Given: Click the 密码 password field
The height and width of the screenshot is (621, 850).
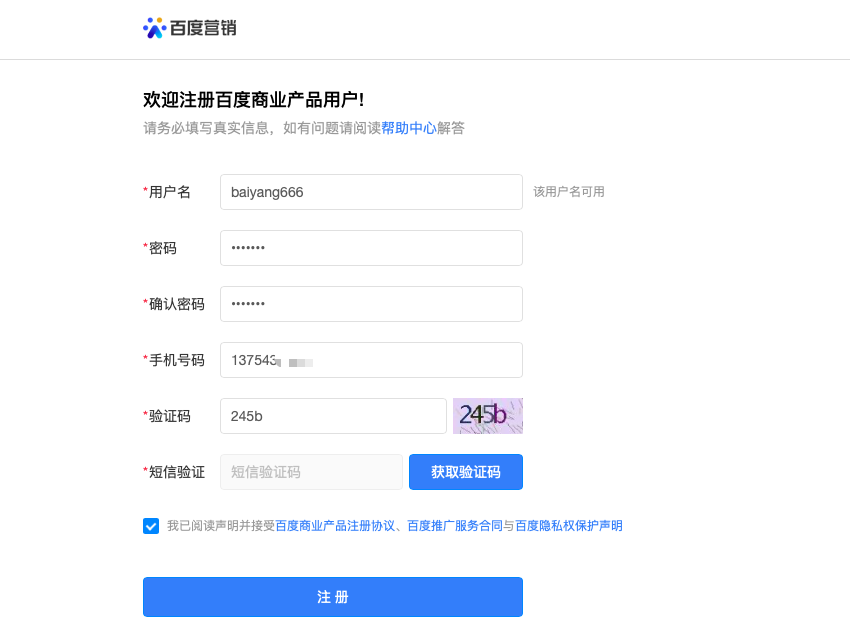Looking at the screenshot, I should tap(371, 248).
